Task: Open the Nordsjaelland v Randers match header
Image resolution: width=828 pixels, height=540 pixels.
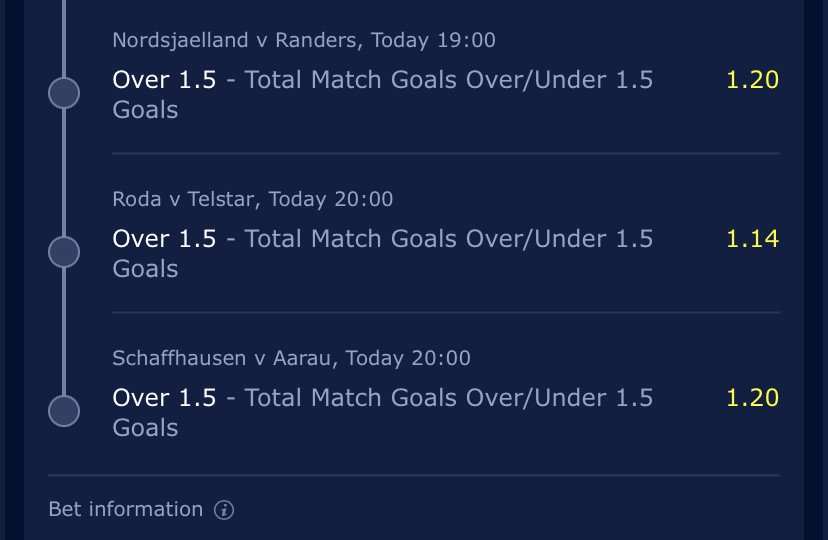Action: click(x=304, y=40)
